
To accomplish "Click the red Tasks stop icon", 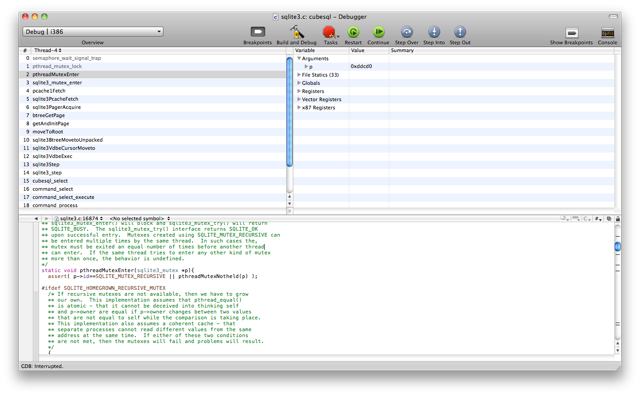I will 329,32.
